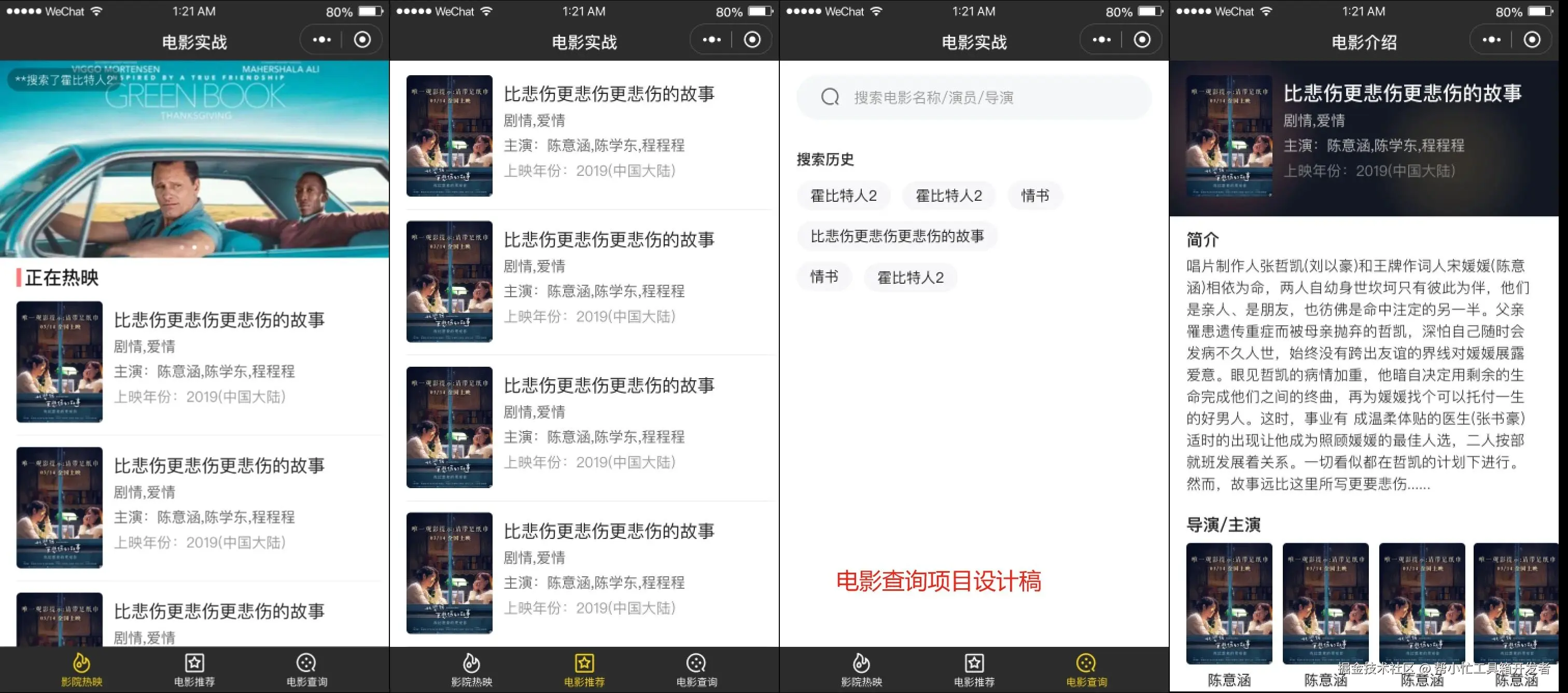
Task: Tap the first 陈意涵 cast photo
Action: pyautogui.click(x=1228, y=603)
